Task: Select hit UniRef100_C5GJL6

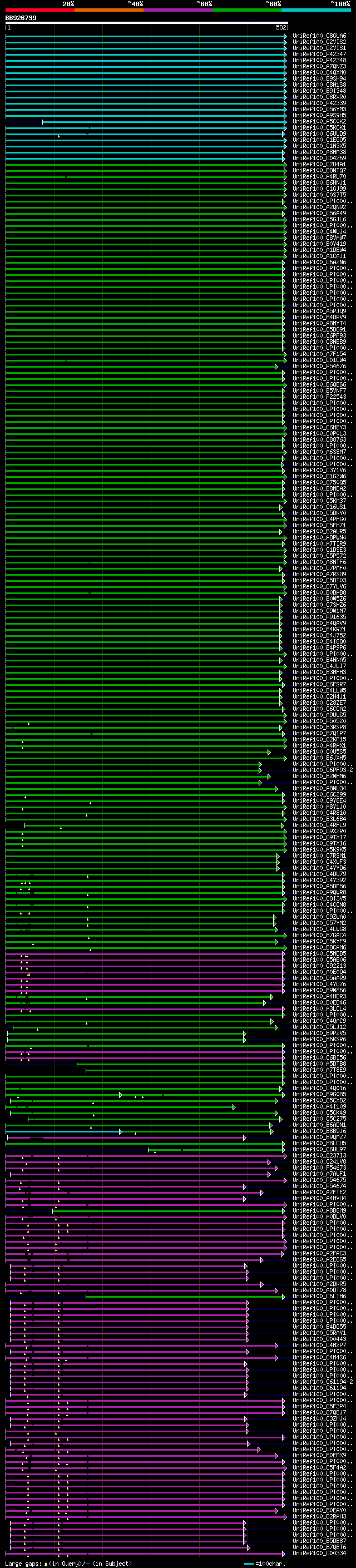Action: coord(319,219)
